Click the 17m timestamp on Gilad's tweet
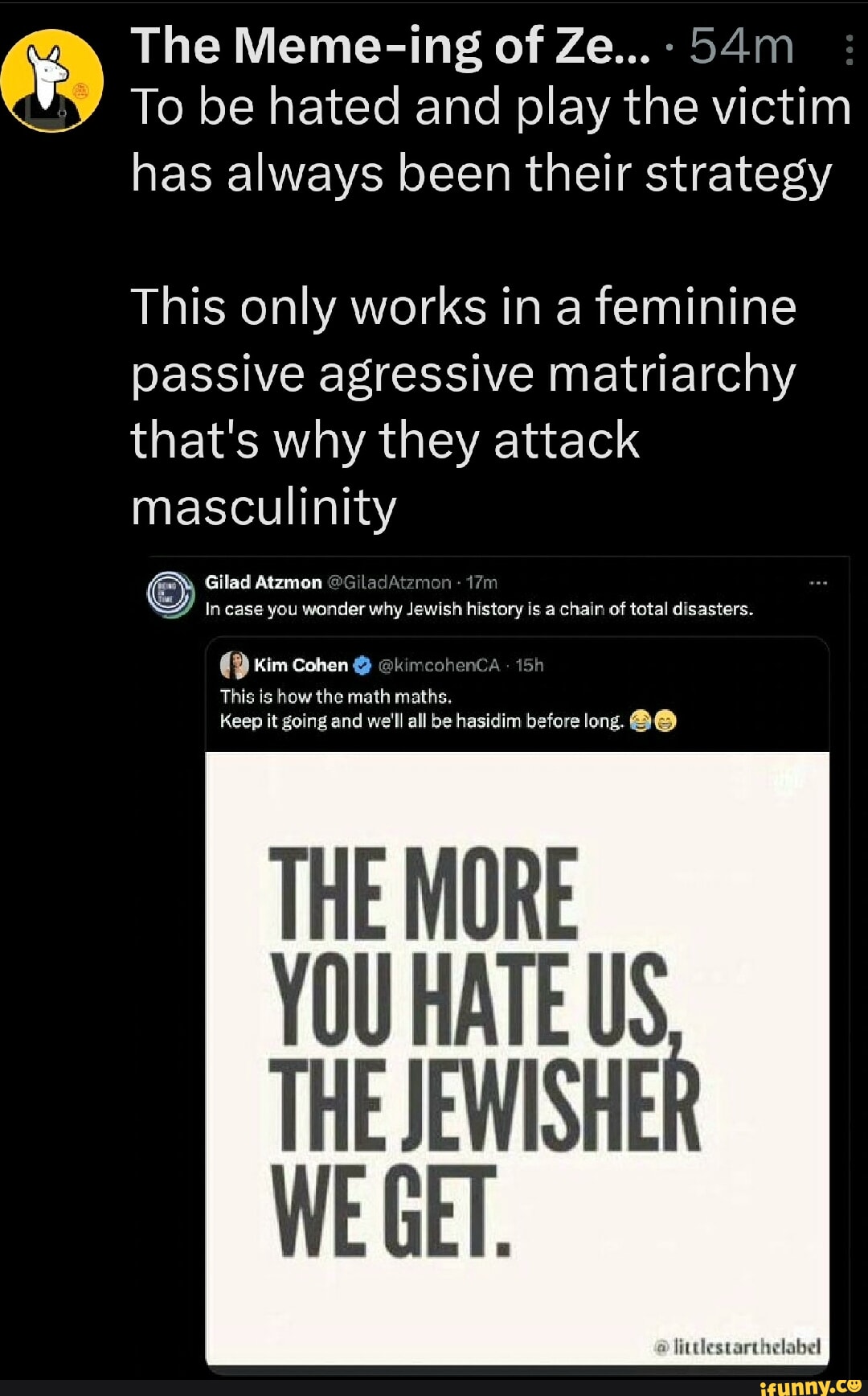Image resolution: width=868 pixels, height=1396 pixels. [482, 581]
